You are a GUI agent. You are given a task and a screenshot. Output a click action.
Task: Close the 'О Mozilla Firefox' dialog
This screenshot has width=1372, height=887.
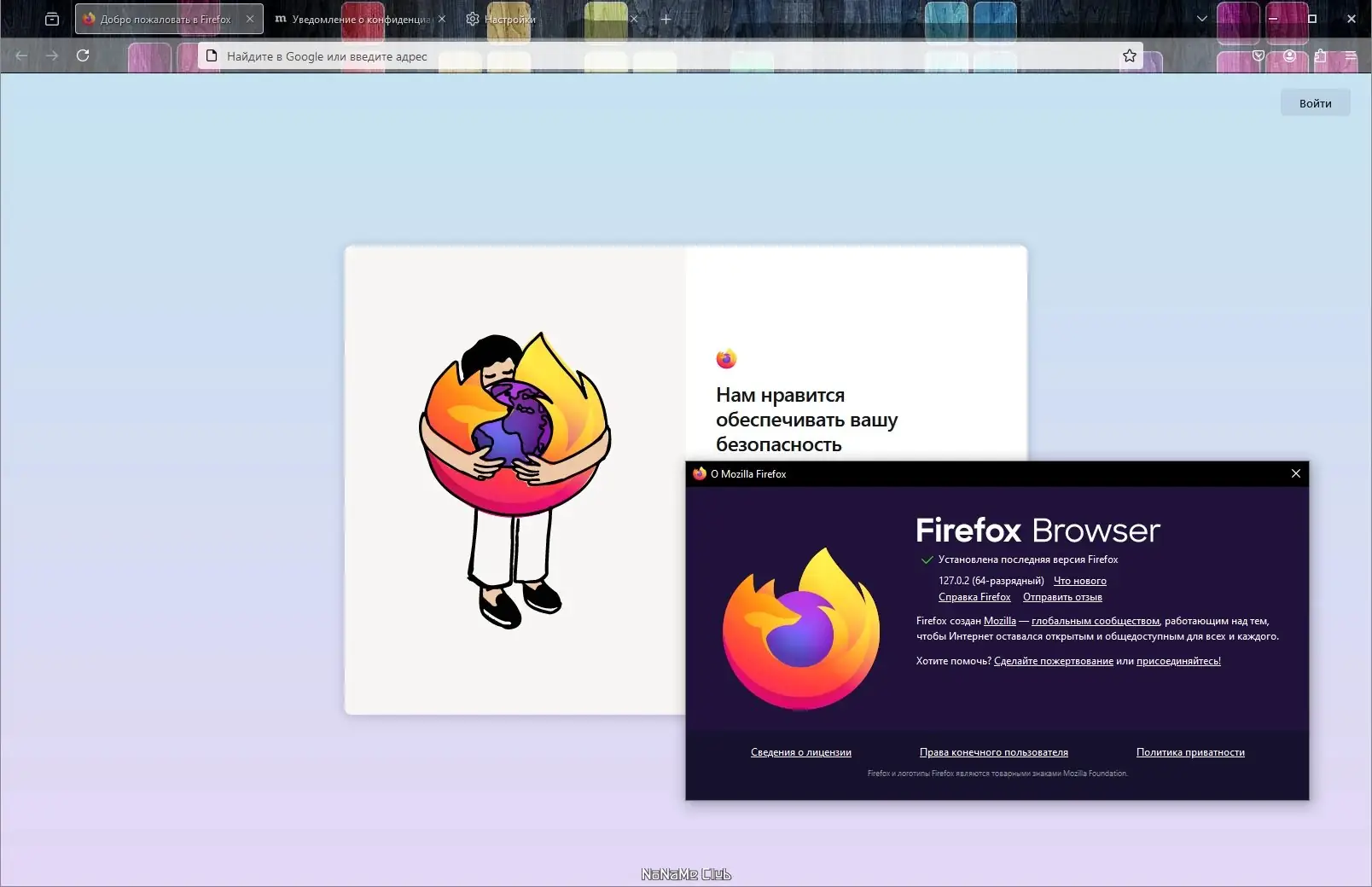pos(1295,473)
